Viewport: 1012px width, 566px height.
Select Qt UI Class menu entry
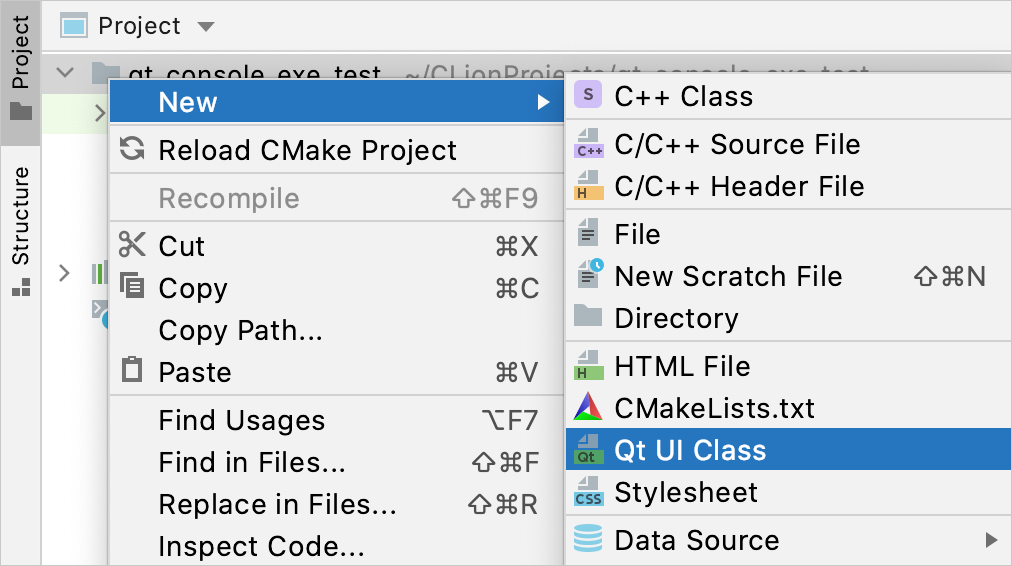coord(690,450)
